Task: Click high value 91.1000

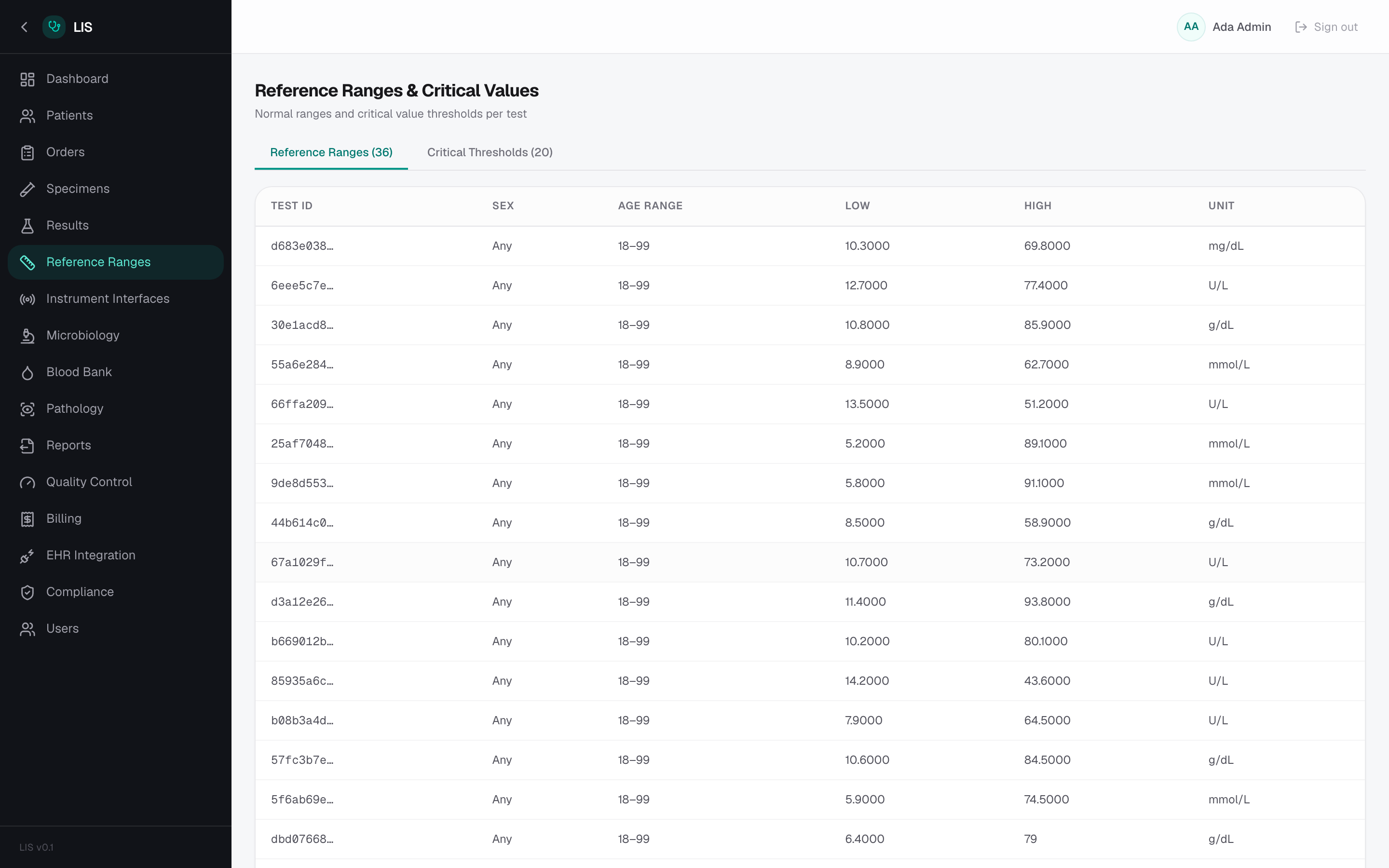Action: 1044,483
